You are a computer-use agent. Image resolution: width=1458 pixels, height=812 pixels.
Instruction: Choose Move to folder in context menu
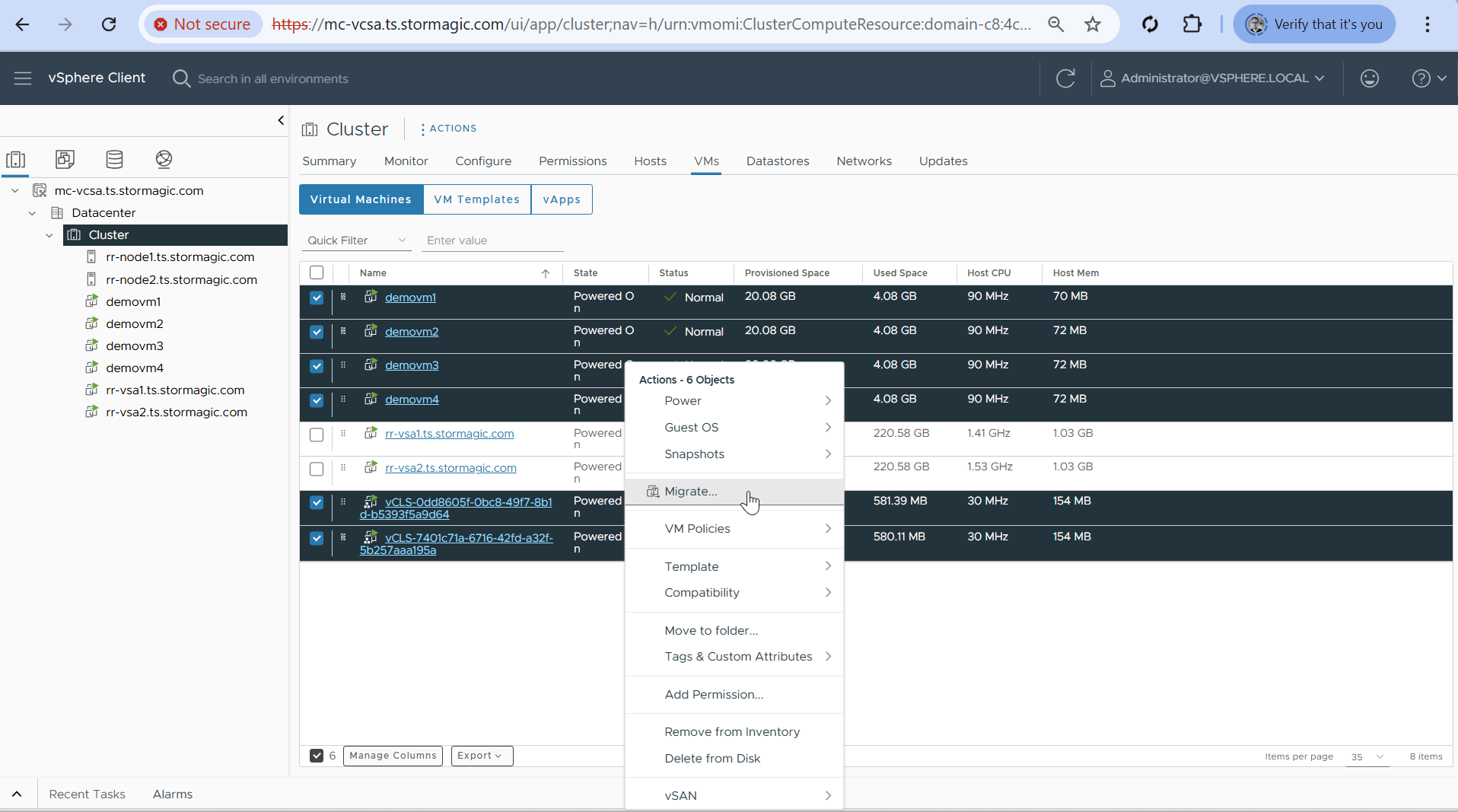[734, 631]
